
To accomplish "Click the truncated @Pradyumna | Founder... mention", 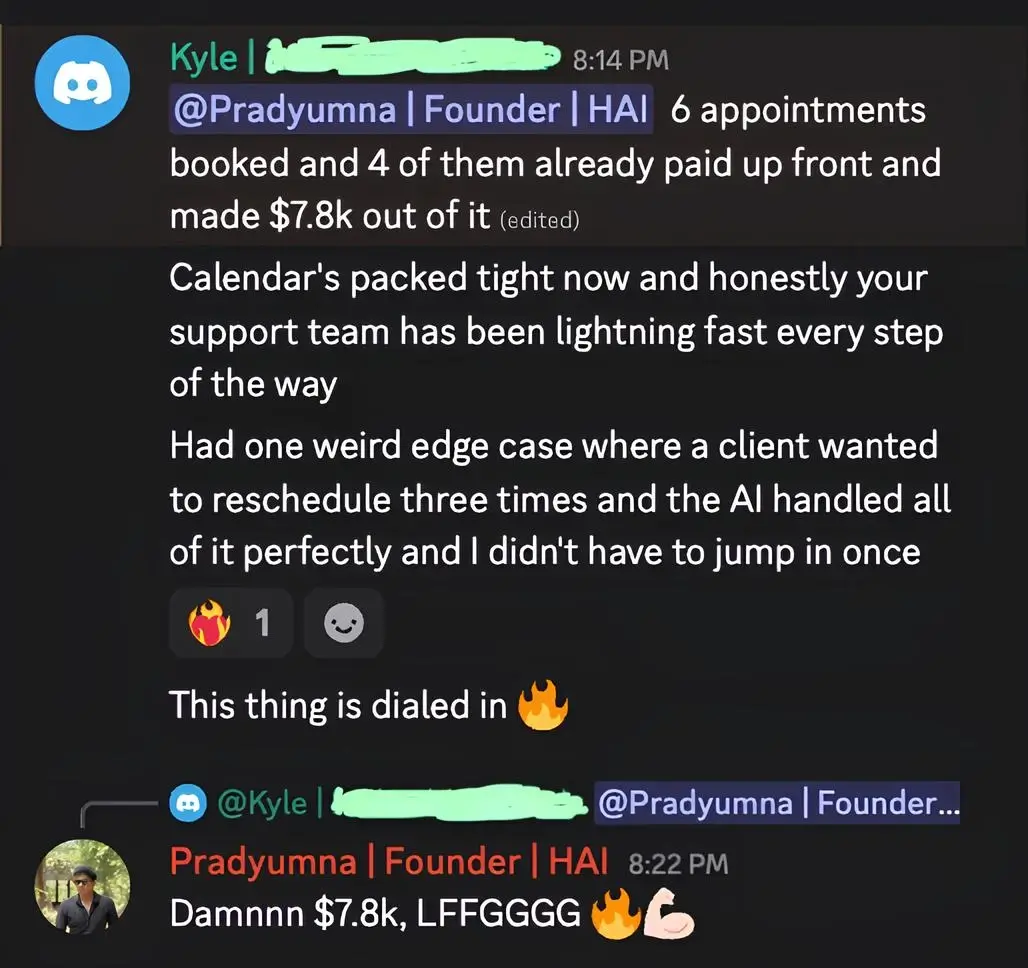I will (x=778, y=803).
